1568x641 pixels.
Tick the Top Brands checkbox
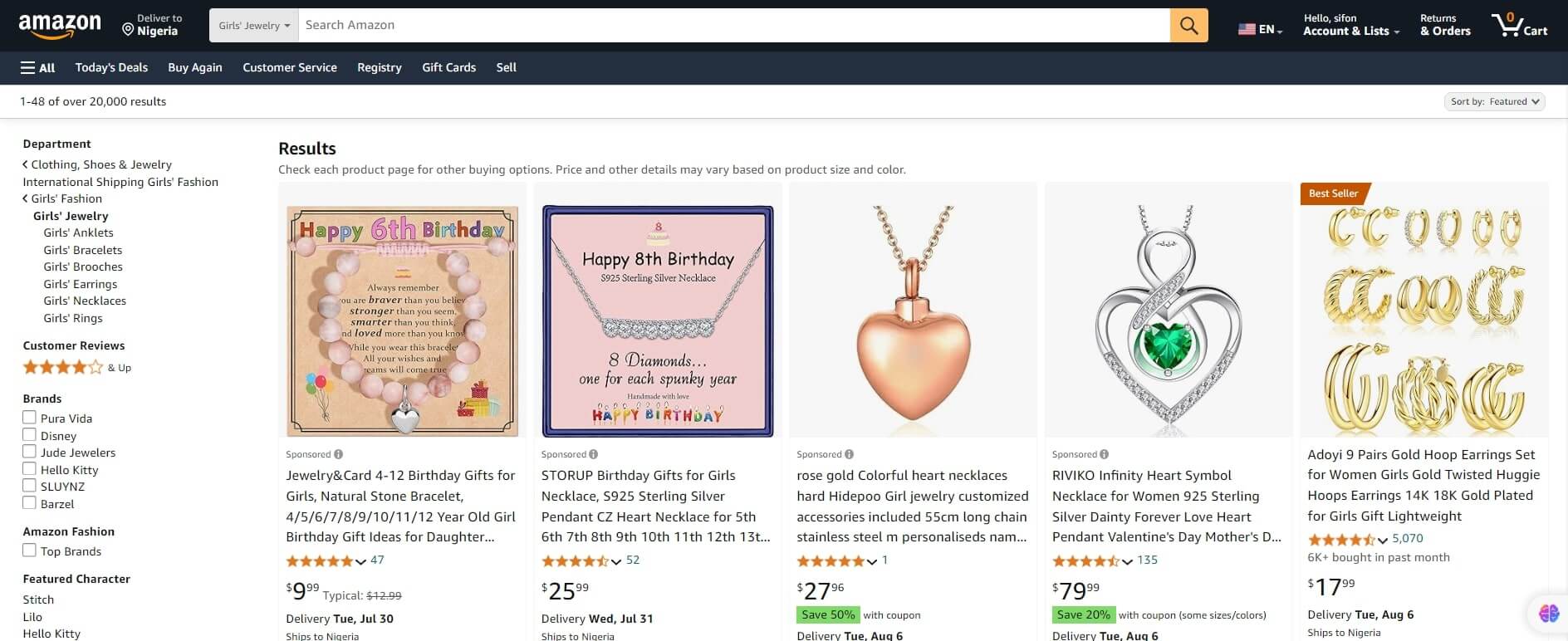[x=29, y=550]
